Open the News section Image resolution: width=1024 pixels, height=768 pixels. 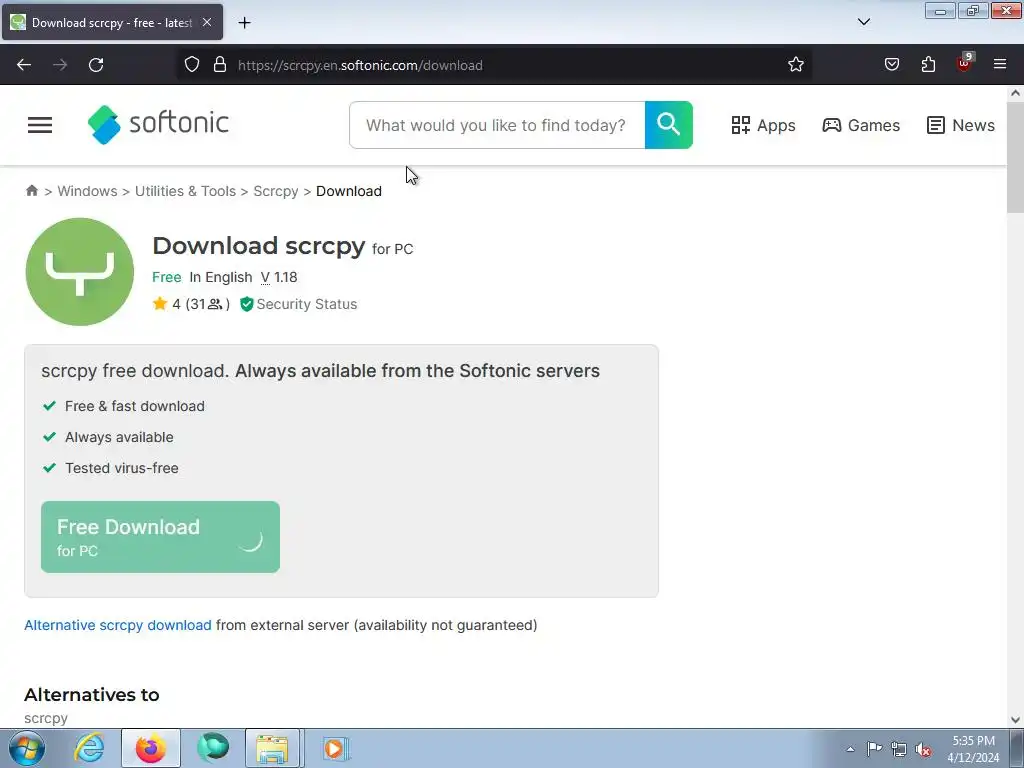coord(961,125)
